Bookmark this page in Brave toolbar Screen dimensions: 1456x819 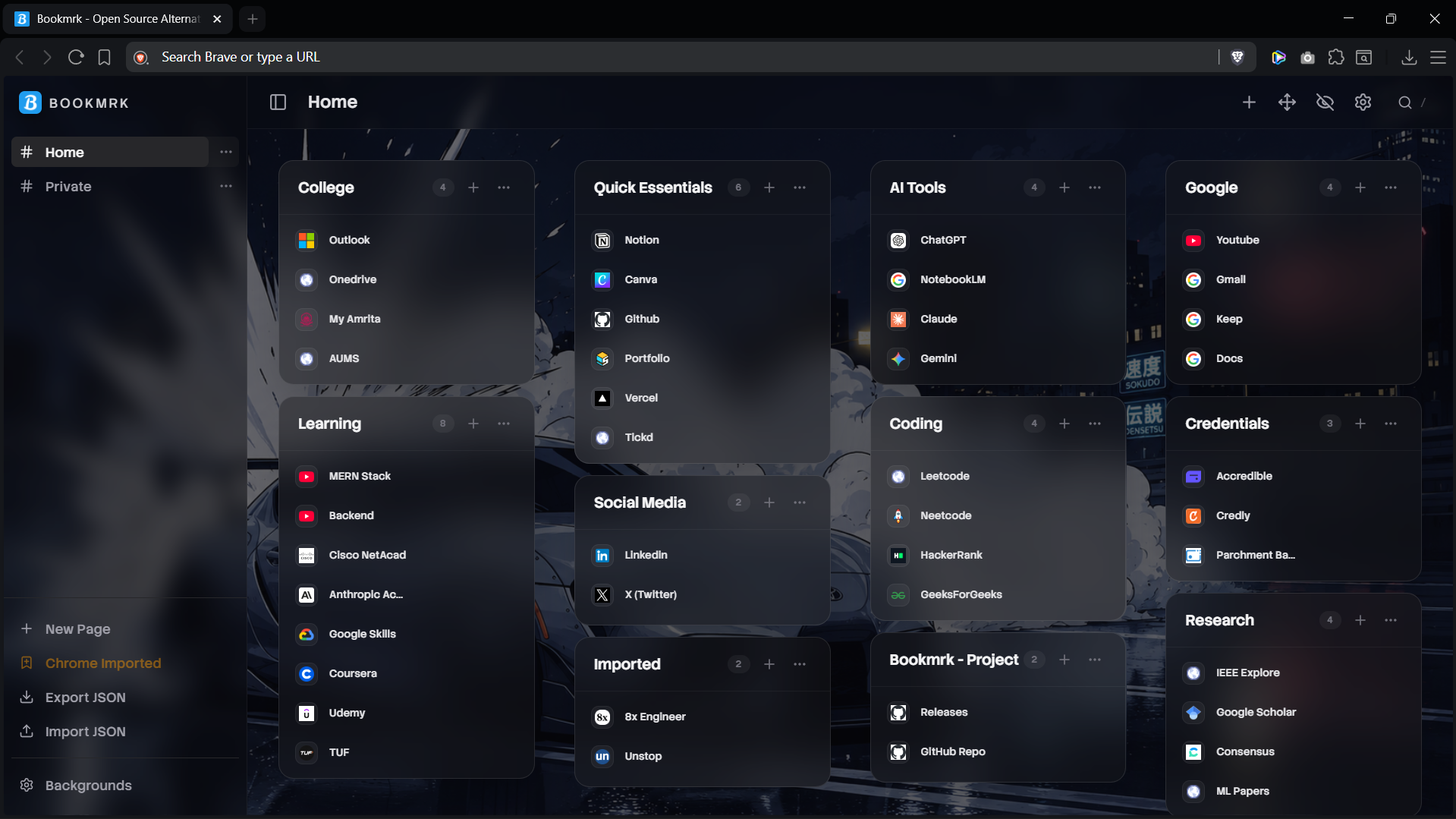[105, 57]
